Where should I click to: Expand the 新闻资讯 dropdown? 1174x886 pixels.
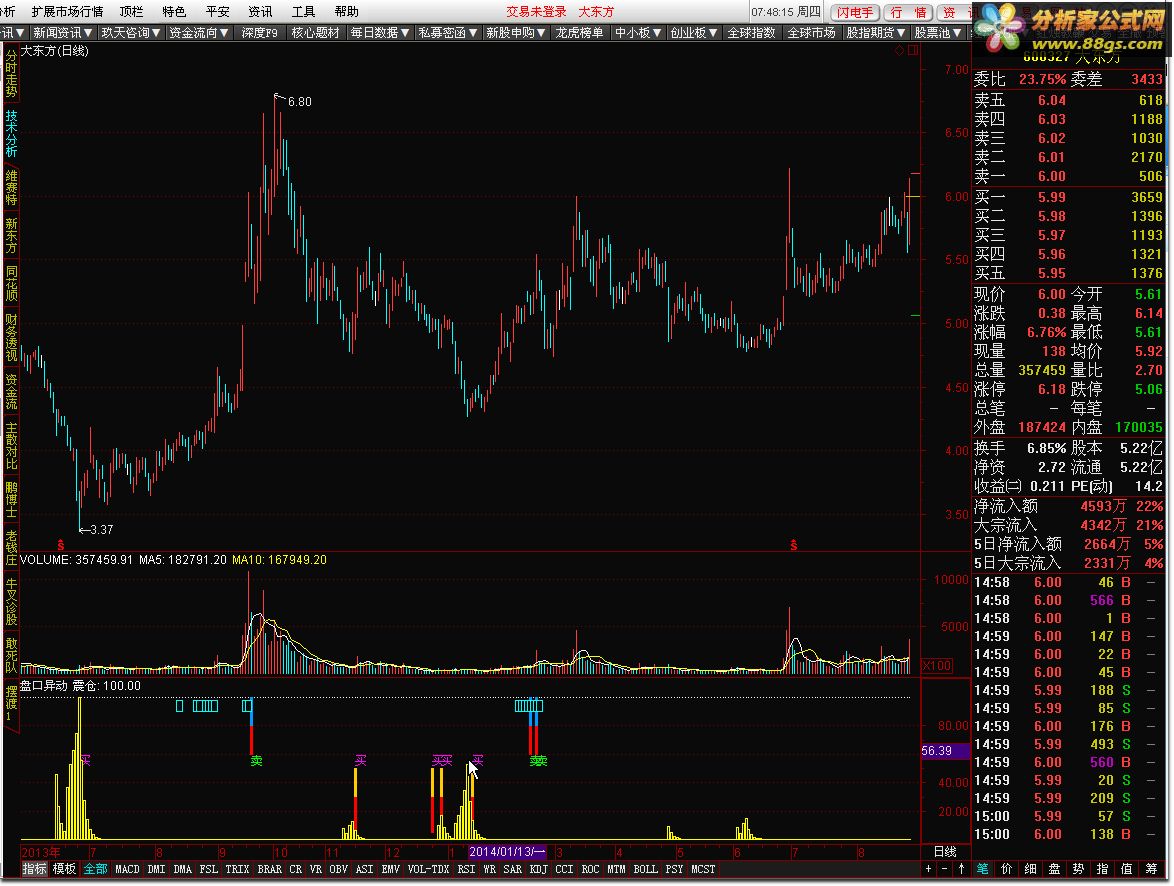click(x=63, y=32)
